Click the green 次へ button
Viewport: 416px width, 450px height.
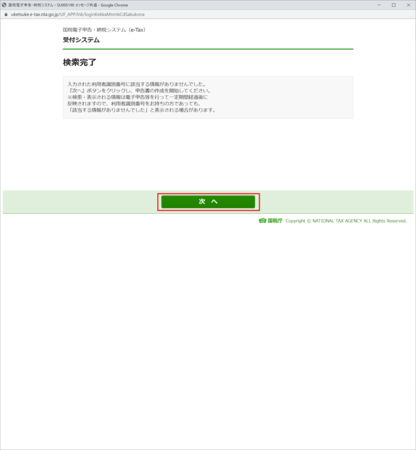(x=208, y=202)
